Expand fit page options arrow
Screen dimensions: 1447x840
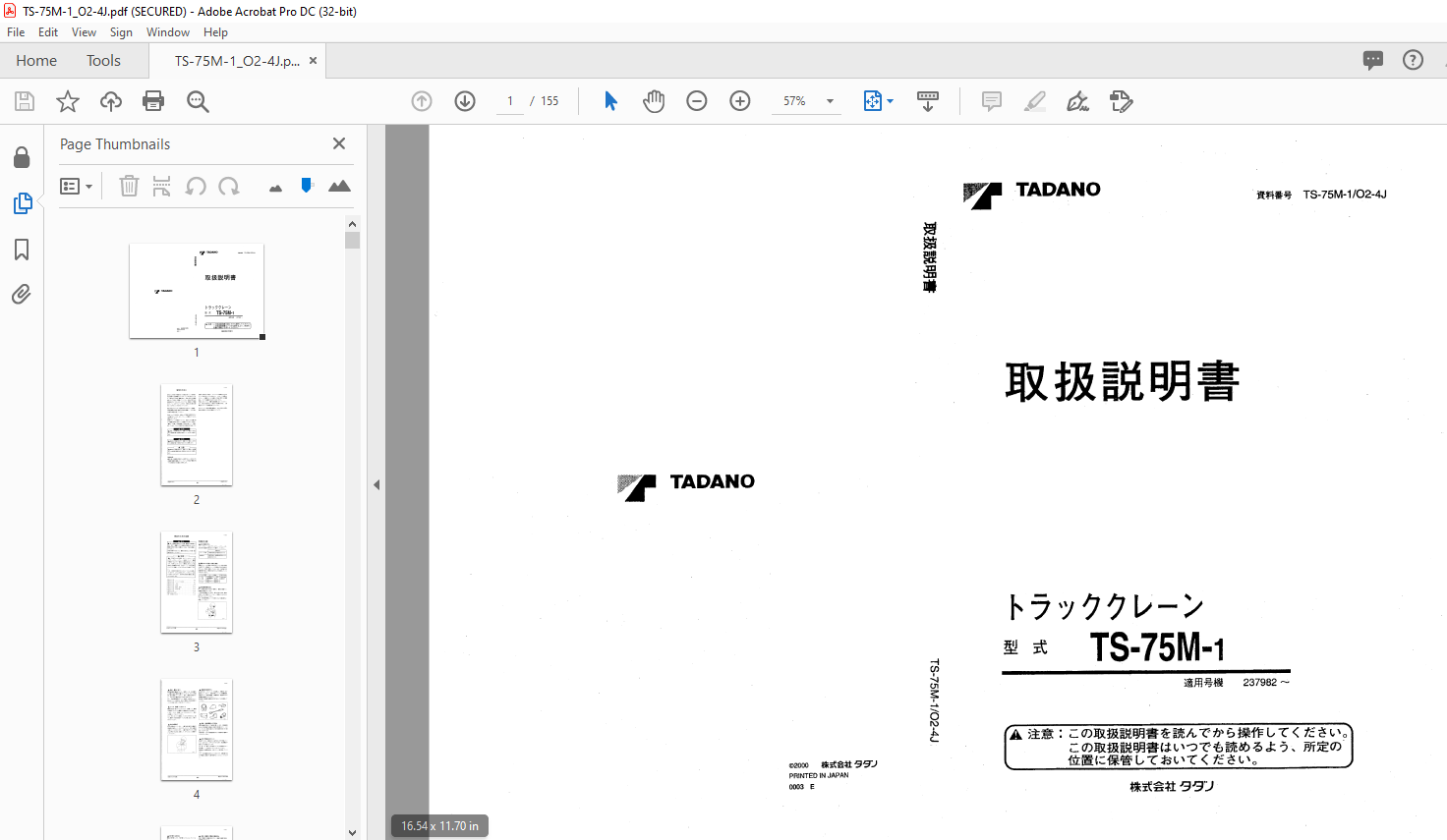pos(890,101)
